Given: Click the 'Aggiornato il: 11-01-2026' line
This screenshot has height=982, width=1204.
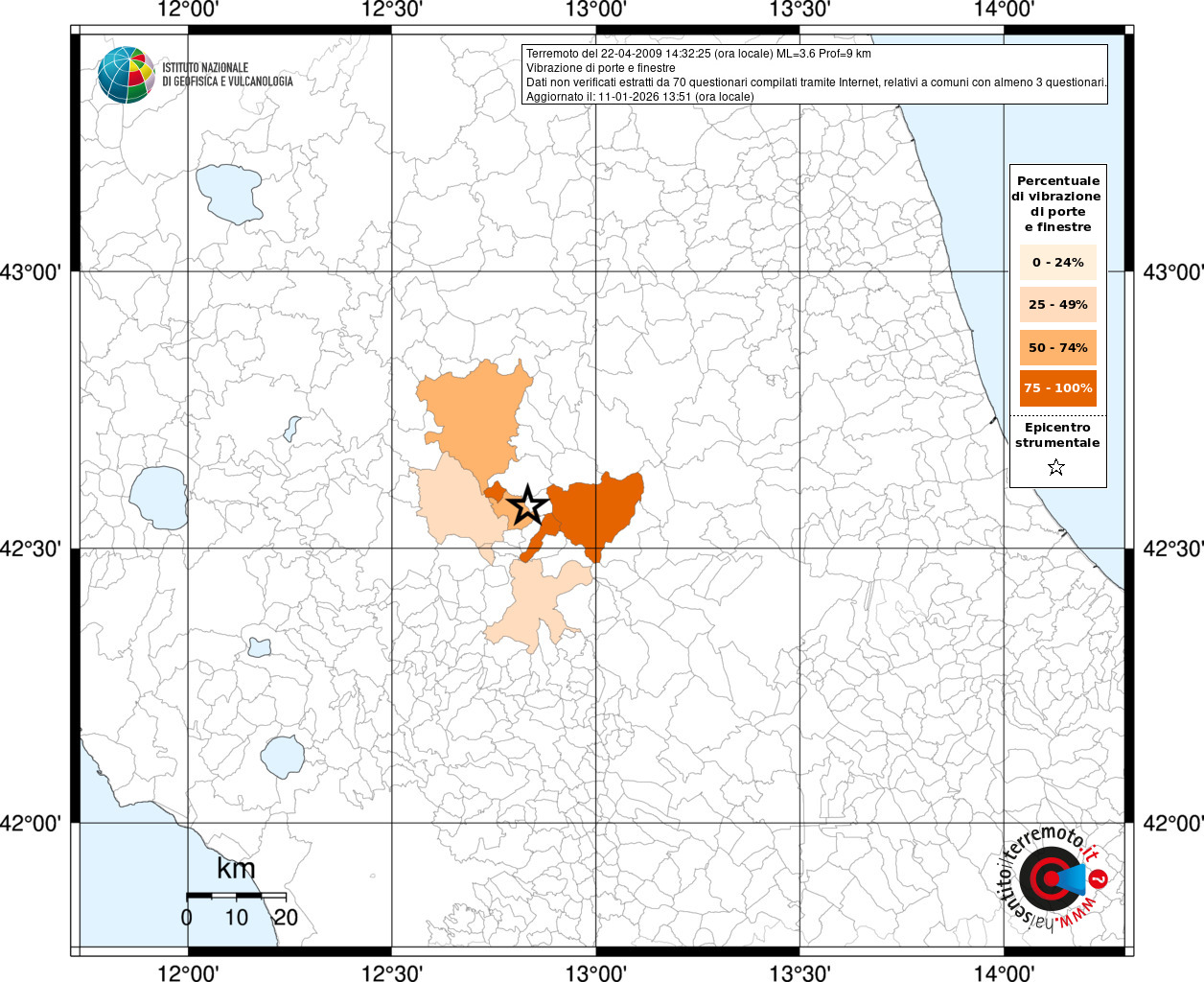Looking at the screenshot, I should click(x=640, y=97).
